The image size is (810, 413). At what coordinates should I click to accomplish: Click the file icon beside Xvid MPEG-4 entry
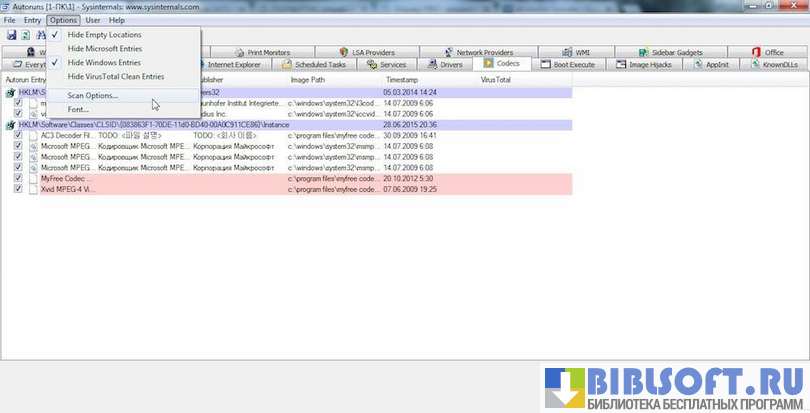pos(32,189)
